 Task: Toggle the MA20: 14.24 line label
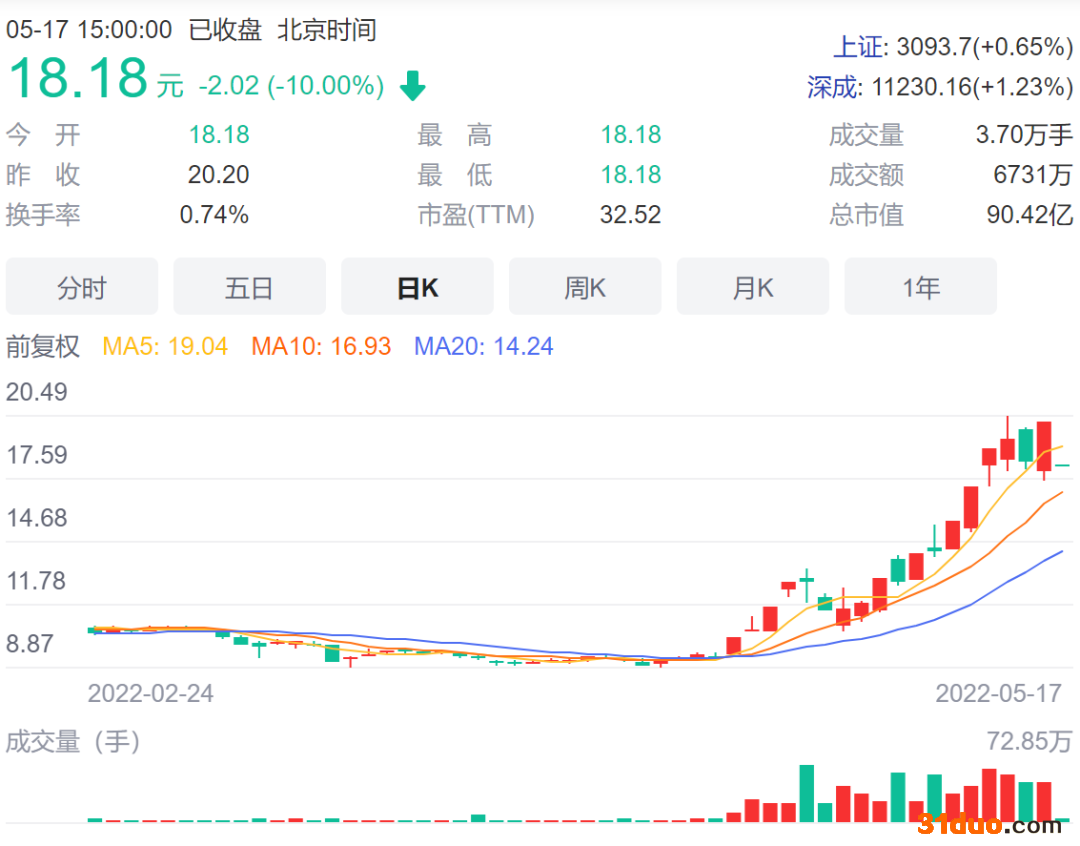click(x=484, y=347)
